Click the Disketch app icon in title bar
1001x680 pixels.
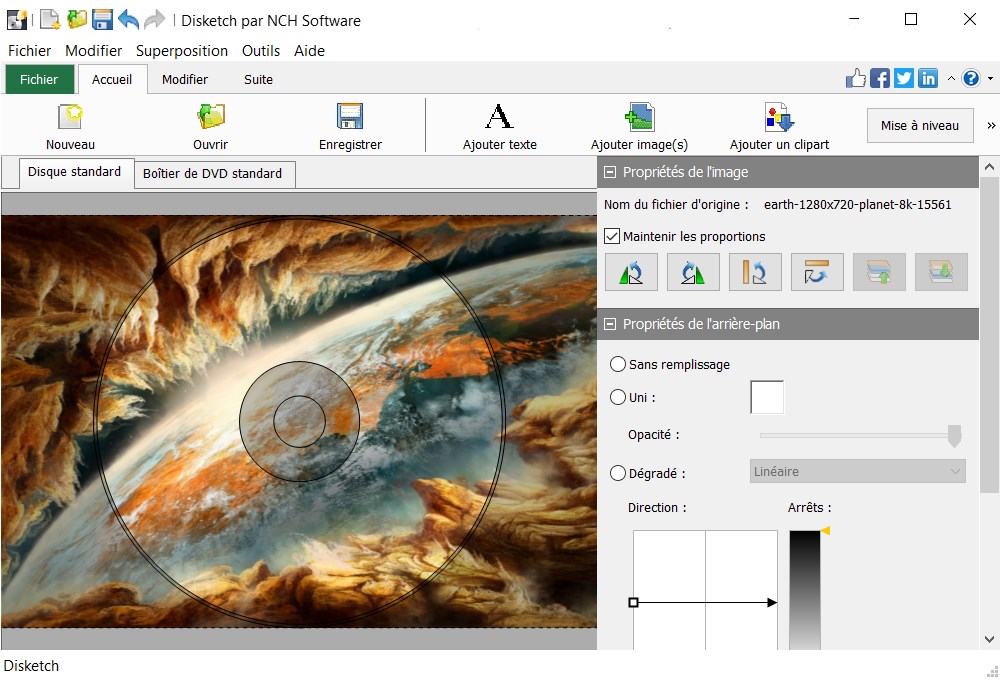pos(17,20)
